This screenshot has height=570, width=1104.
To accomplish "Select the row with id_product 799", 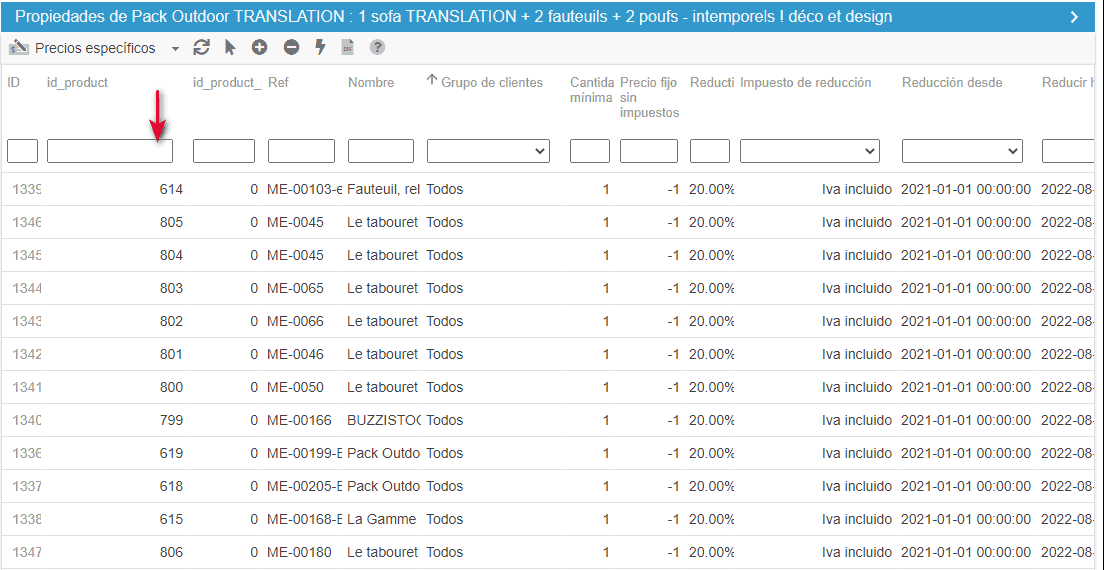I will 171,420.
